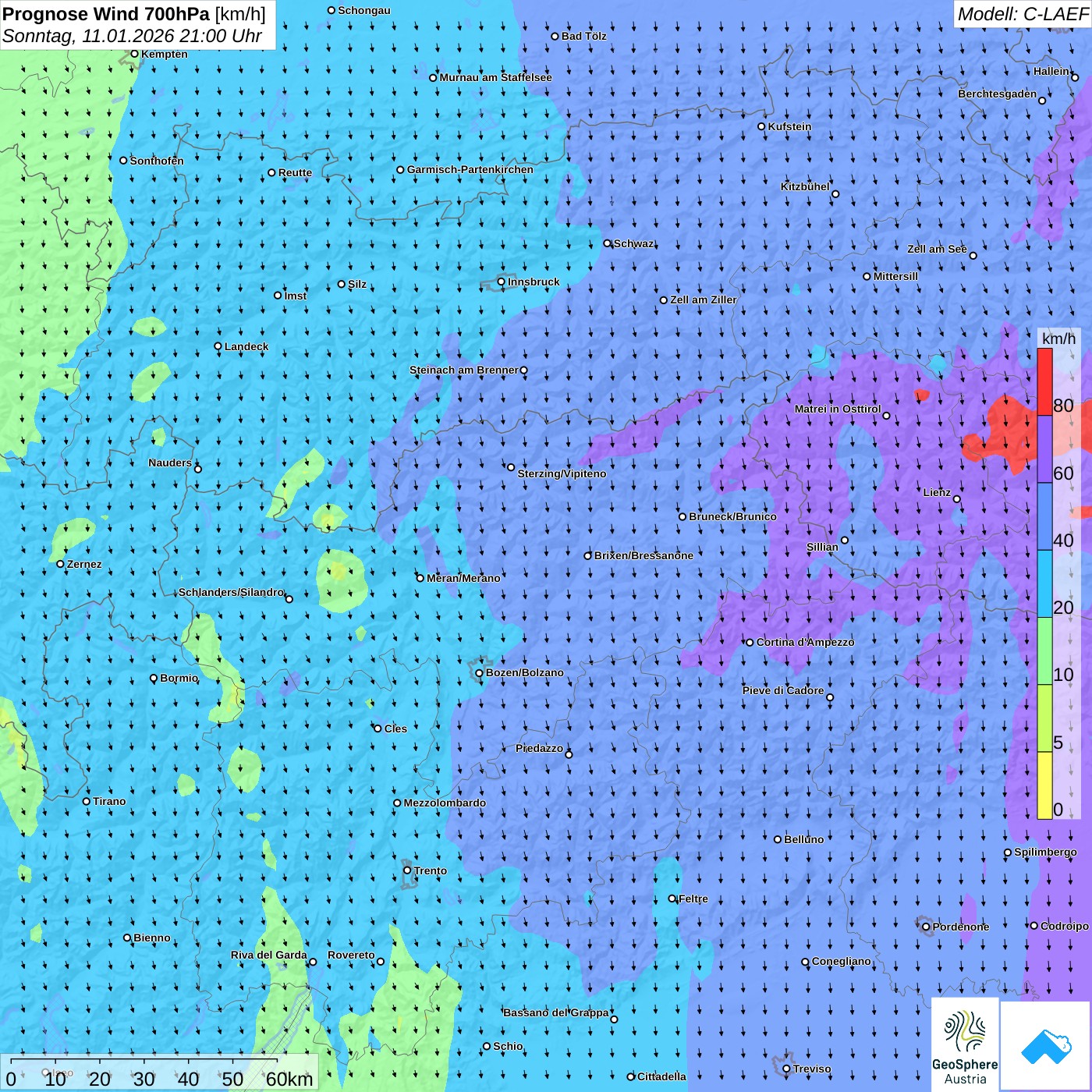Click the Cortina d'Ampezzo label
This screenshot has width=1092, height=1092.
tap(805, 642)
